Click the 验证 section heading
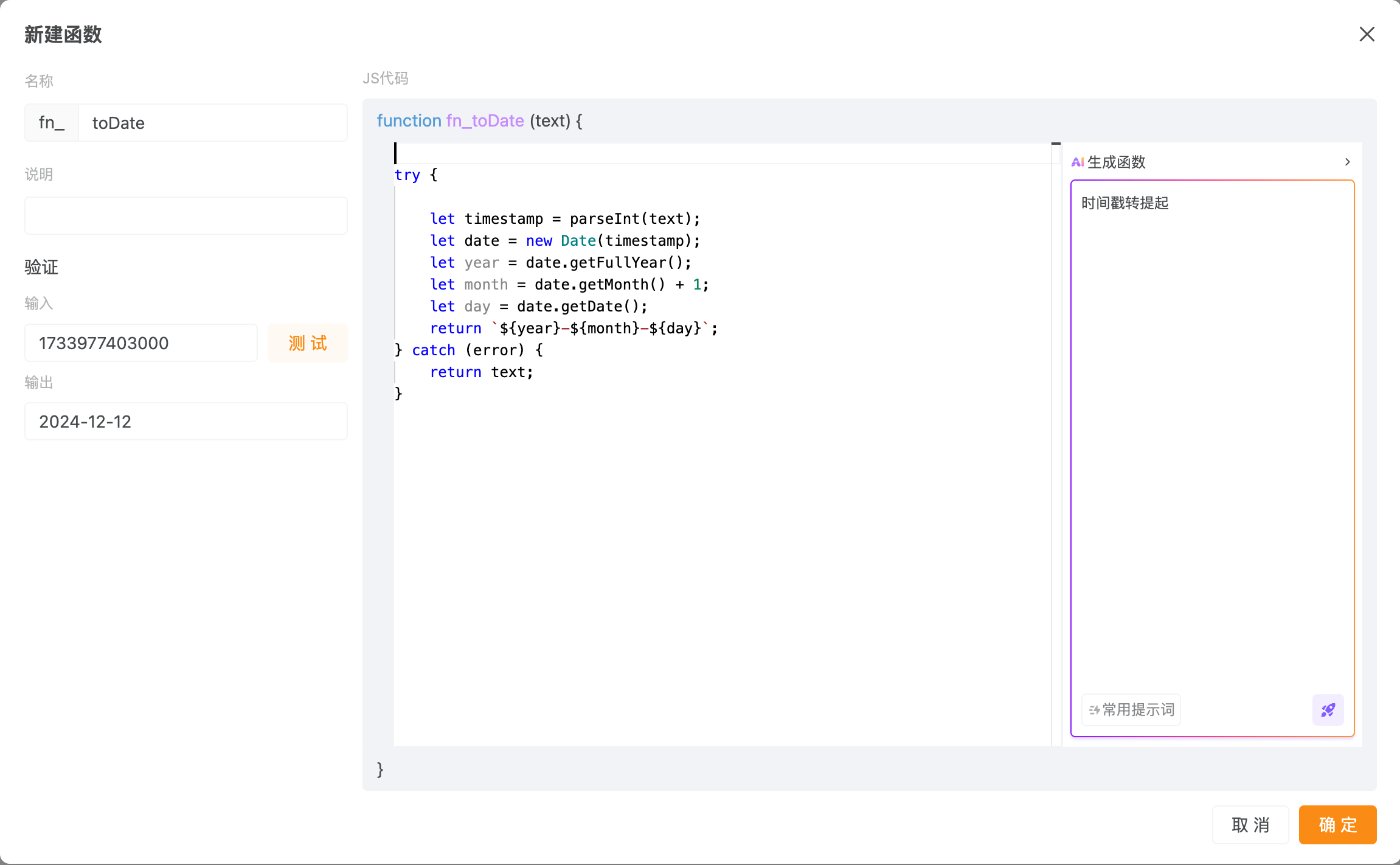This screenshot has width=1400, height=865. [x=41, y=267]
